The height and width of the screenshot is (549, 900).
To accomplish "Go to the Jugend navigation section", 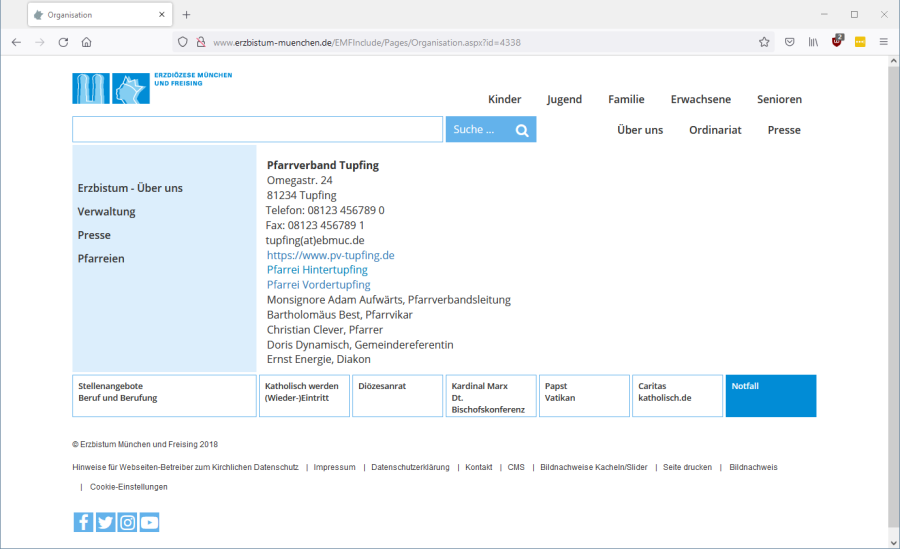I will 564,99.
